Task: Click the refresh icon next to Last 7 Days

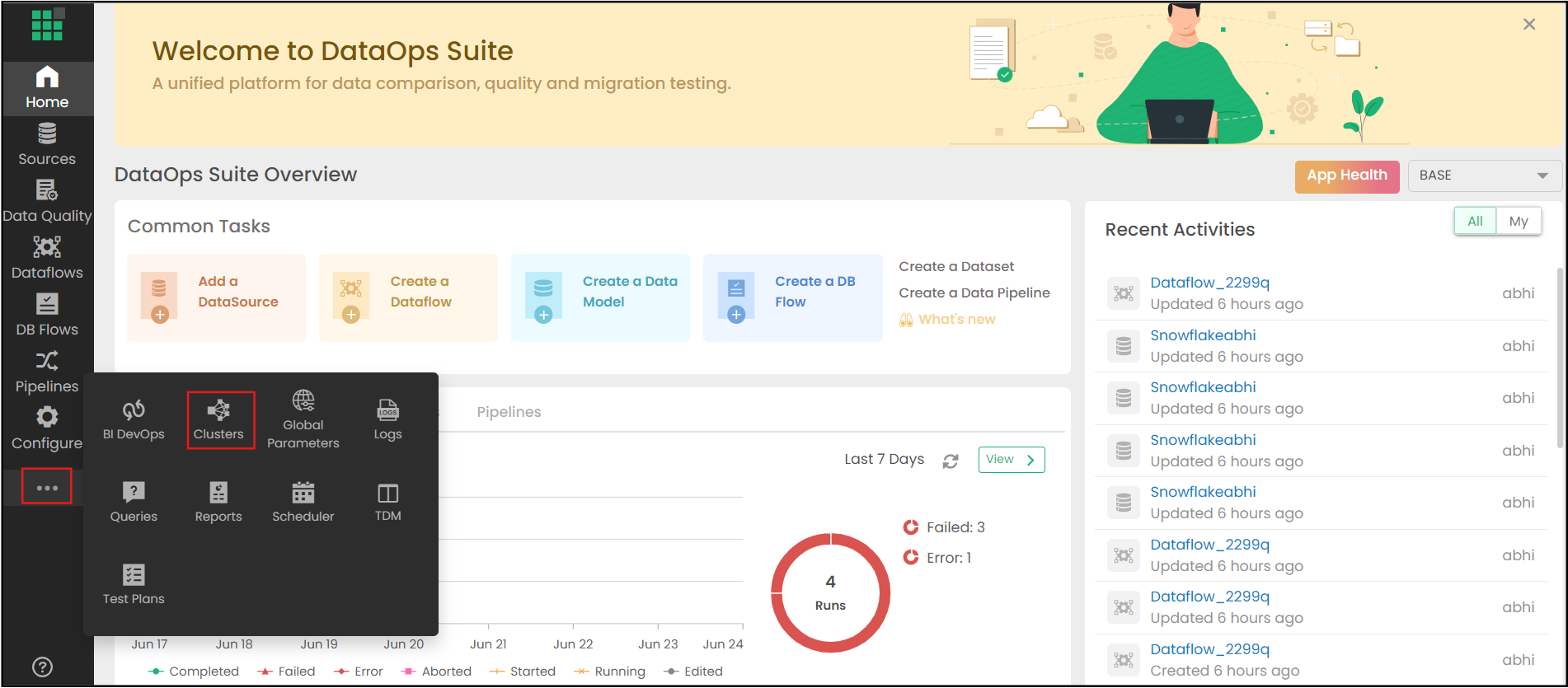Action: pyautogui.click(x=951, y=461)
